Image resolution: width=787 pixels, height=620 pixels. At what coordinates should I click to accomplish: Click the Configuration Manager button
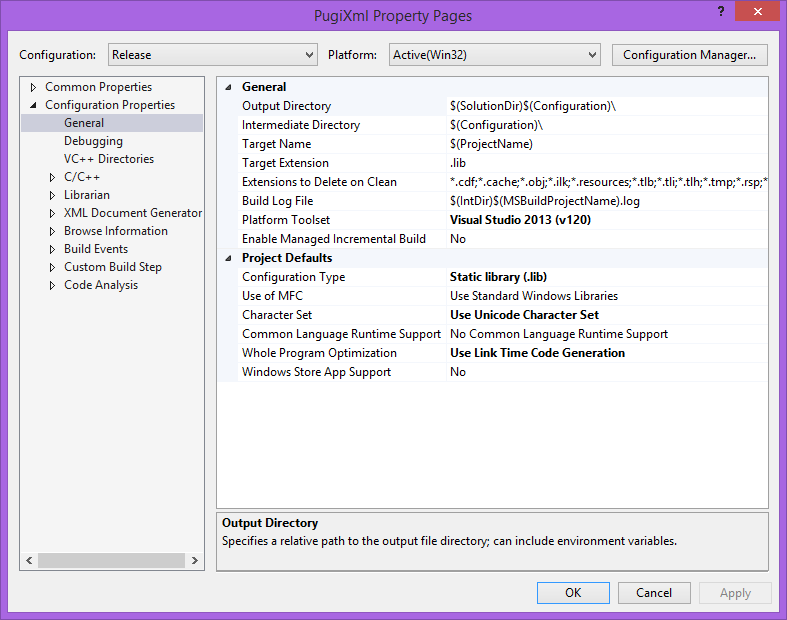[x=689, y=55]
